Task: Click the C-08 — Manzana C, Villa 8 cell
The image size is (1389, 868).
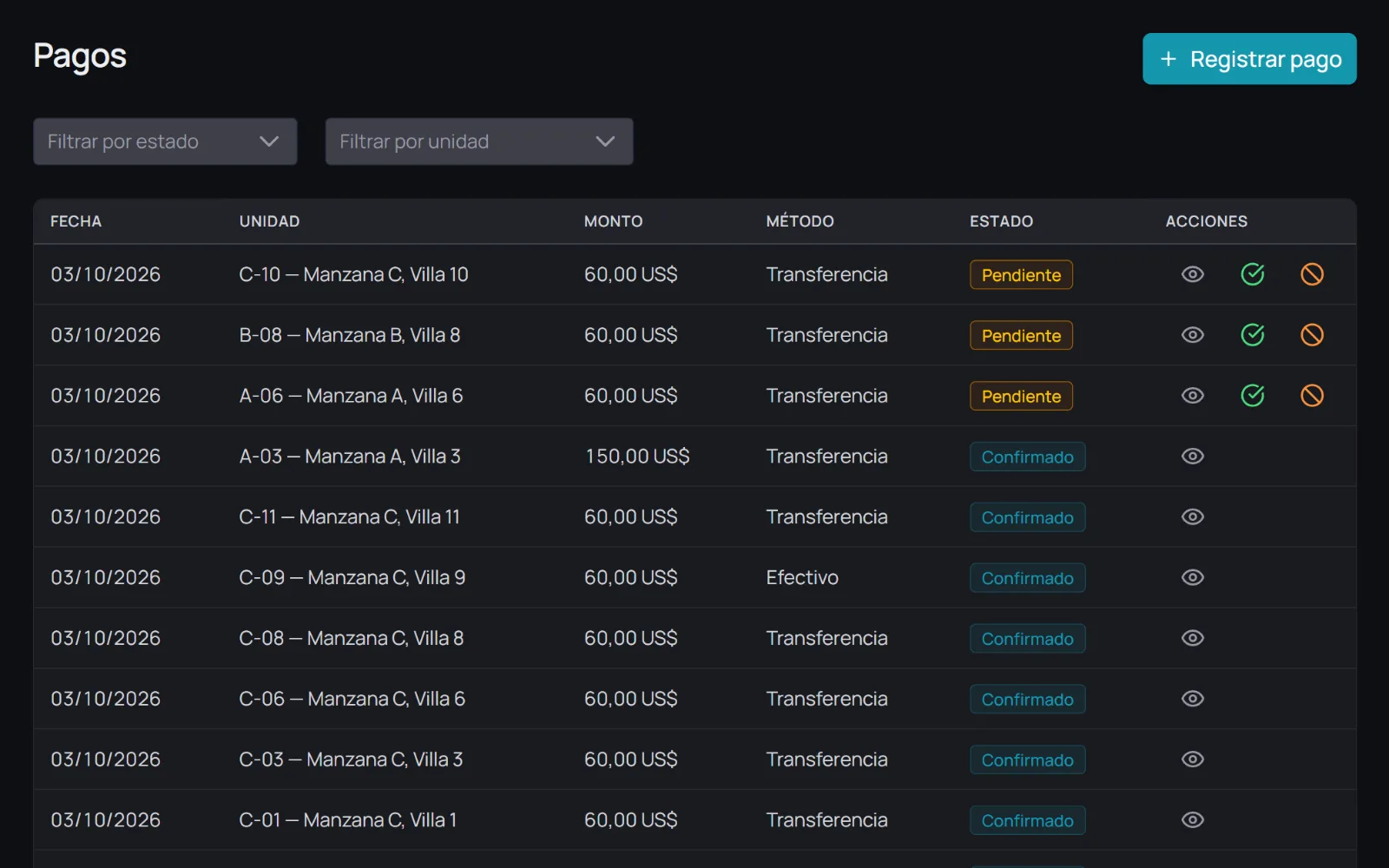Action: [x=352, y=639]
